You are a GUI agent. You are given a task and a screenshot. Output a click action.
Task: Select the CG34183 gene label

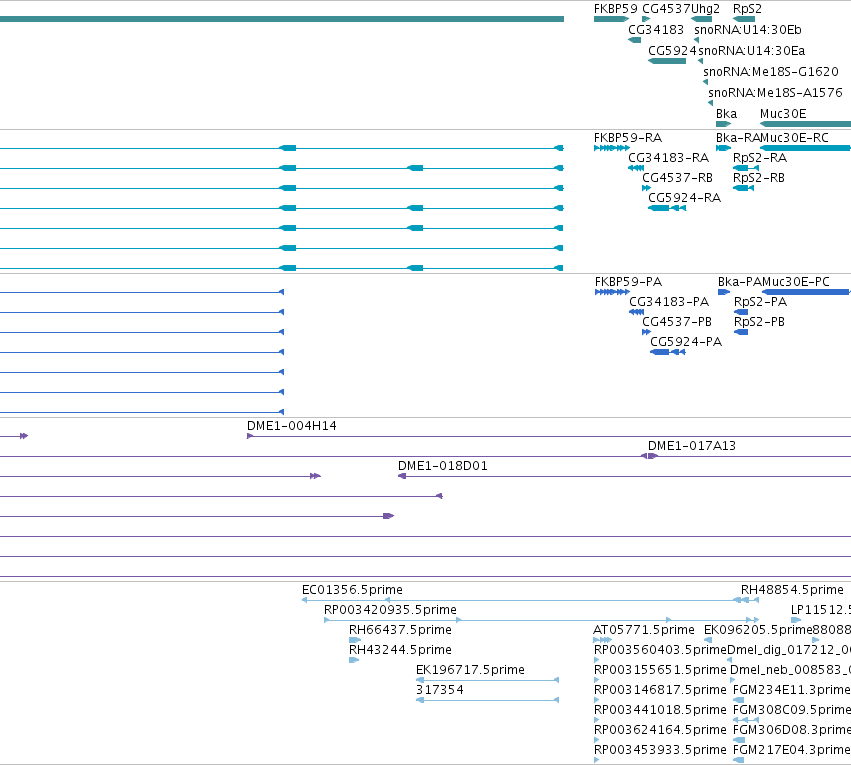(656, 30)
